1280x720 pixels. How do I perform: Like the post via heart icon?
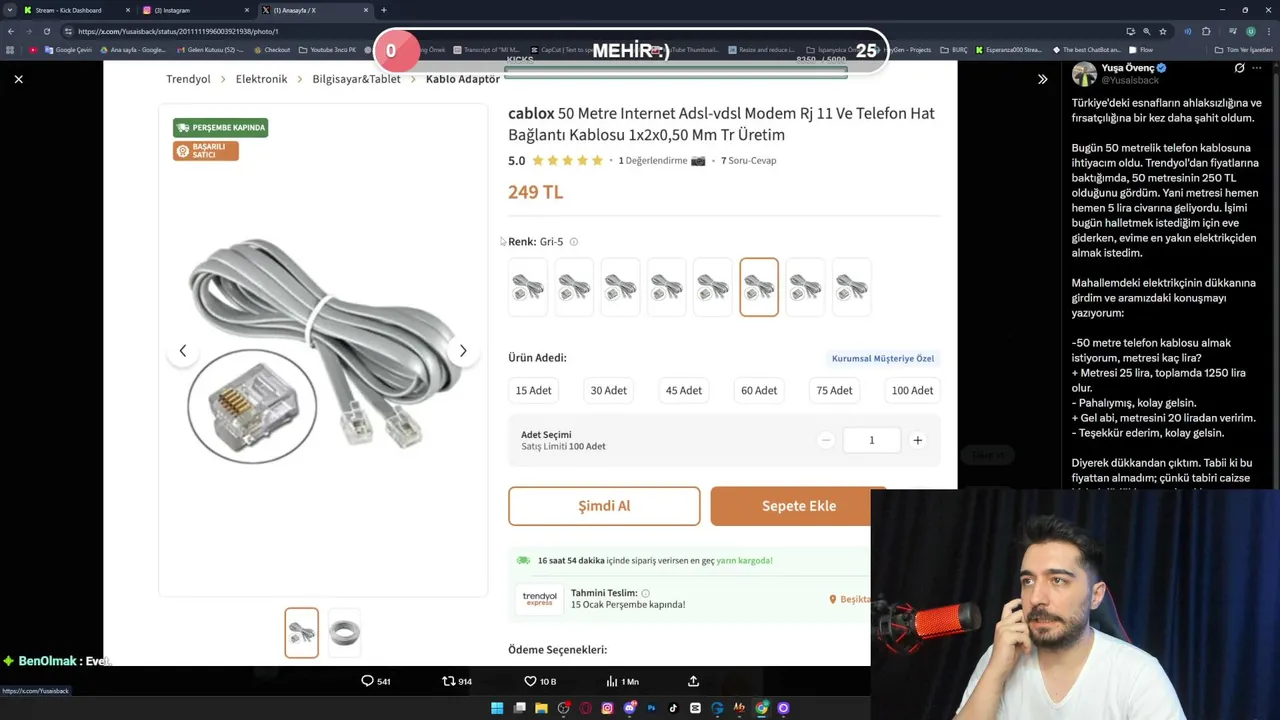point(530,681)
